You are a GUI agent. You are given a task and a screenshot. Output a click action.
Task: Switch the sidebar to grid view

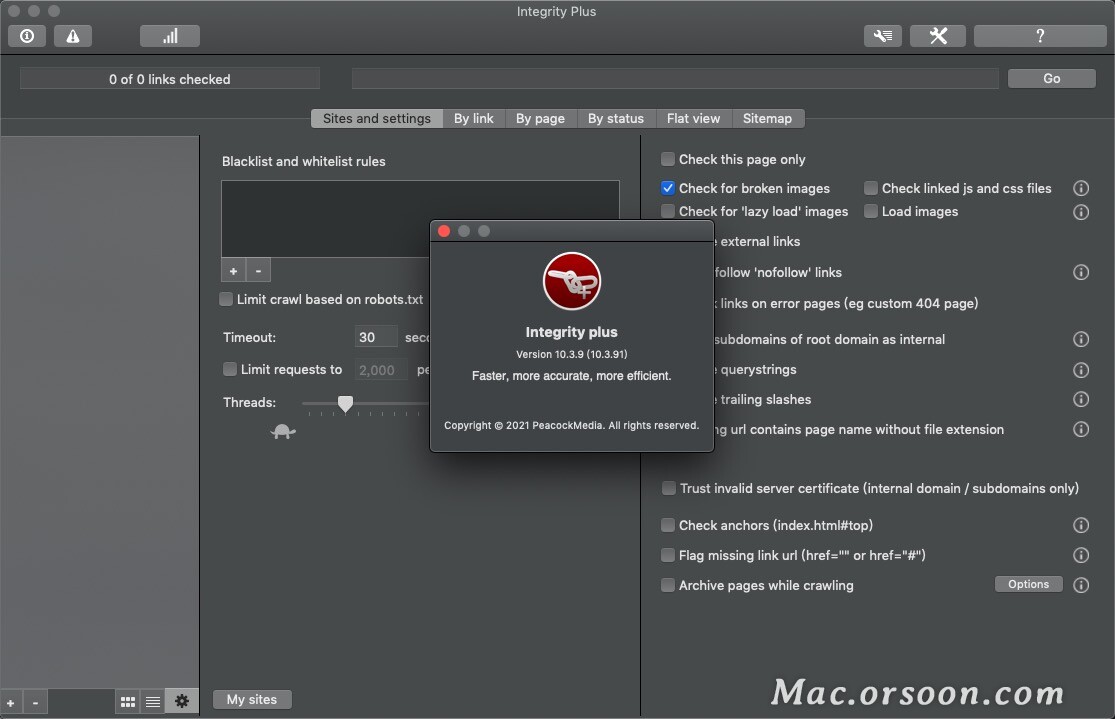[x=128, y=702]
